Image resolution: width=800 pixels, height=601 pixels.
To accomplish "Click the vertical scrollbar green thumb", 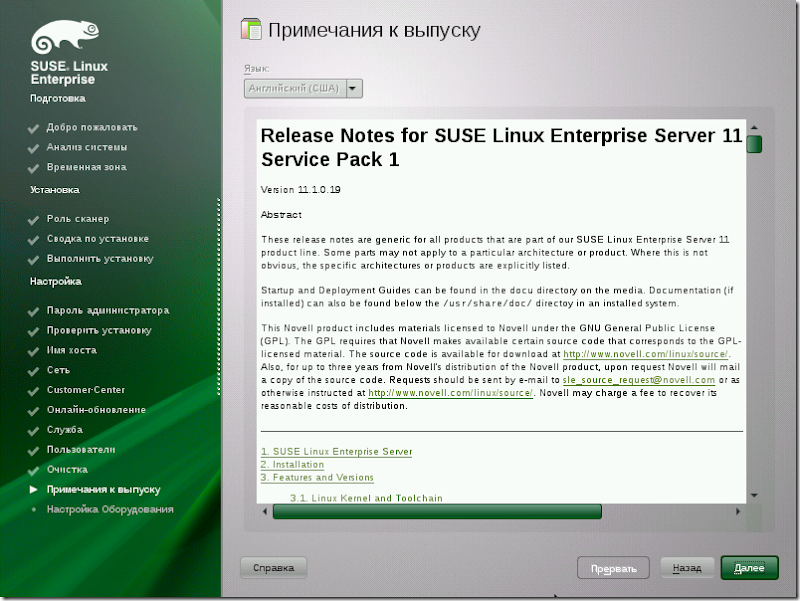I will (x=754, y=144).
